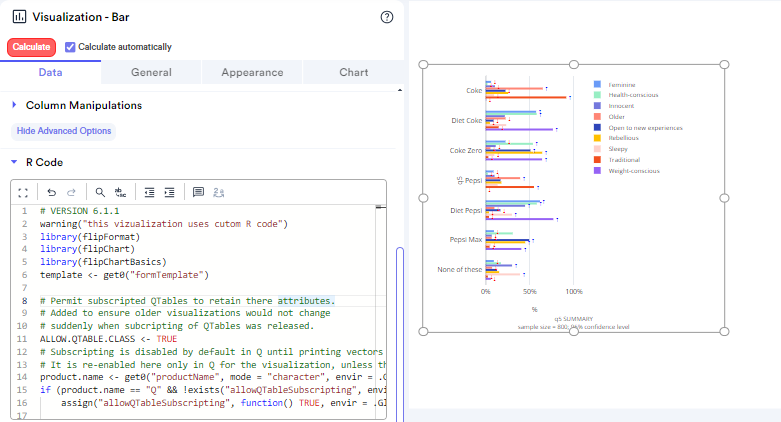Click the chart's top-right resize handle

tap(725, 66)
